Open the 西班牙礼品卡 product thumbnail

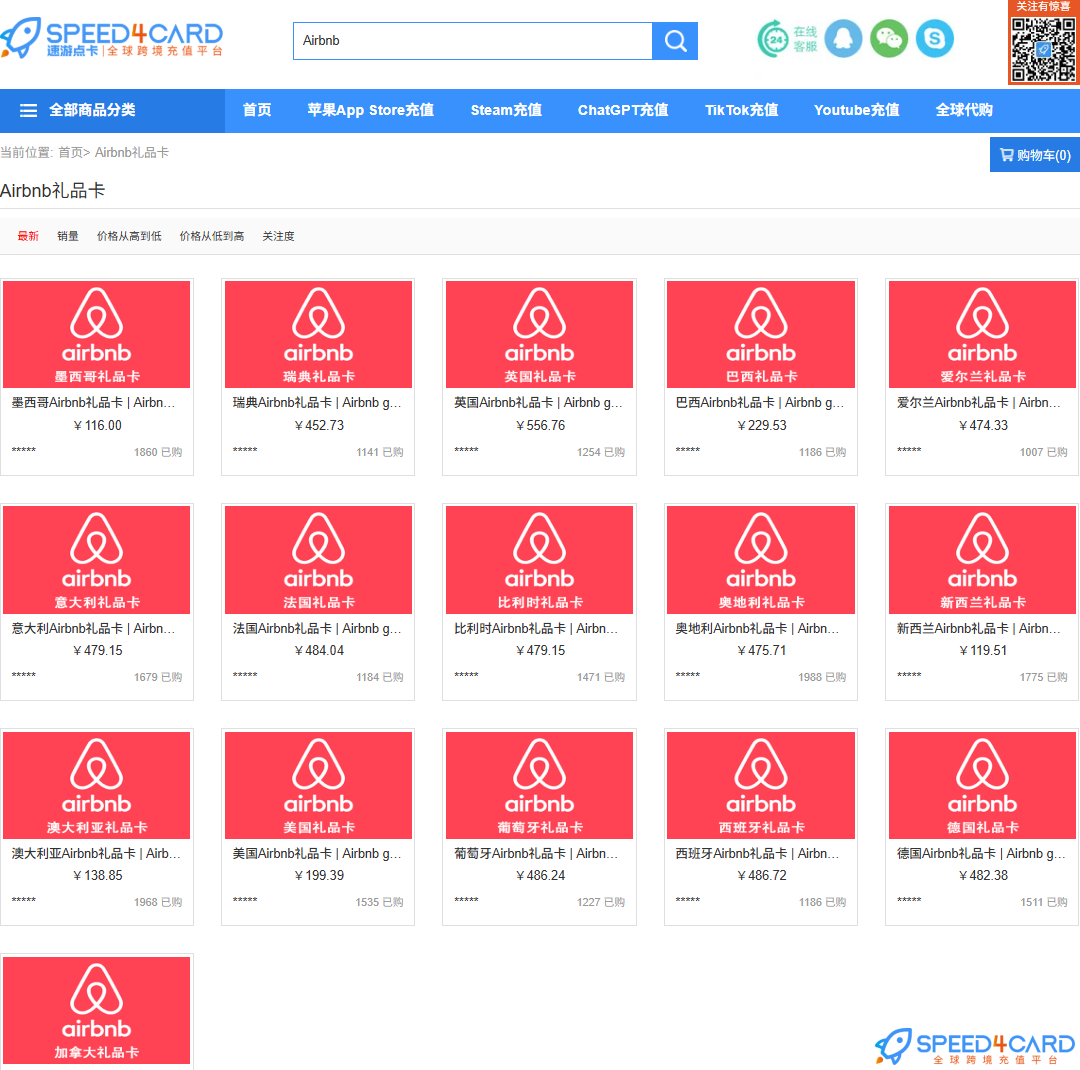761,785
